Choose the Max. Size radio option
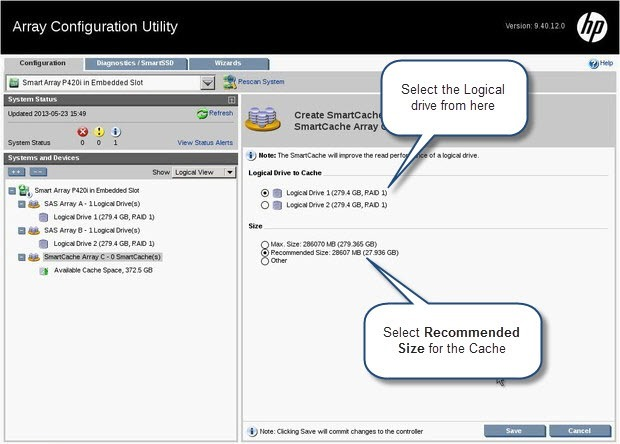The image size is (620, 444). (x=265, y=244)
